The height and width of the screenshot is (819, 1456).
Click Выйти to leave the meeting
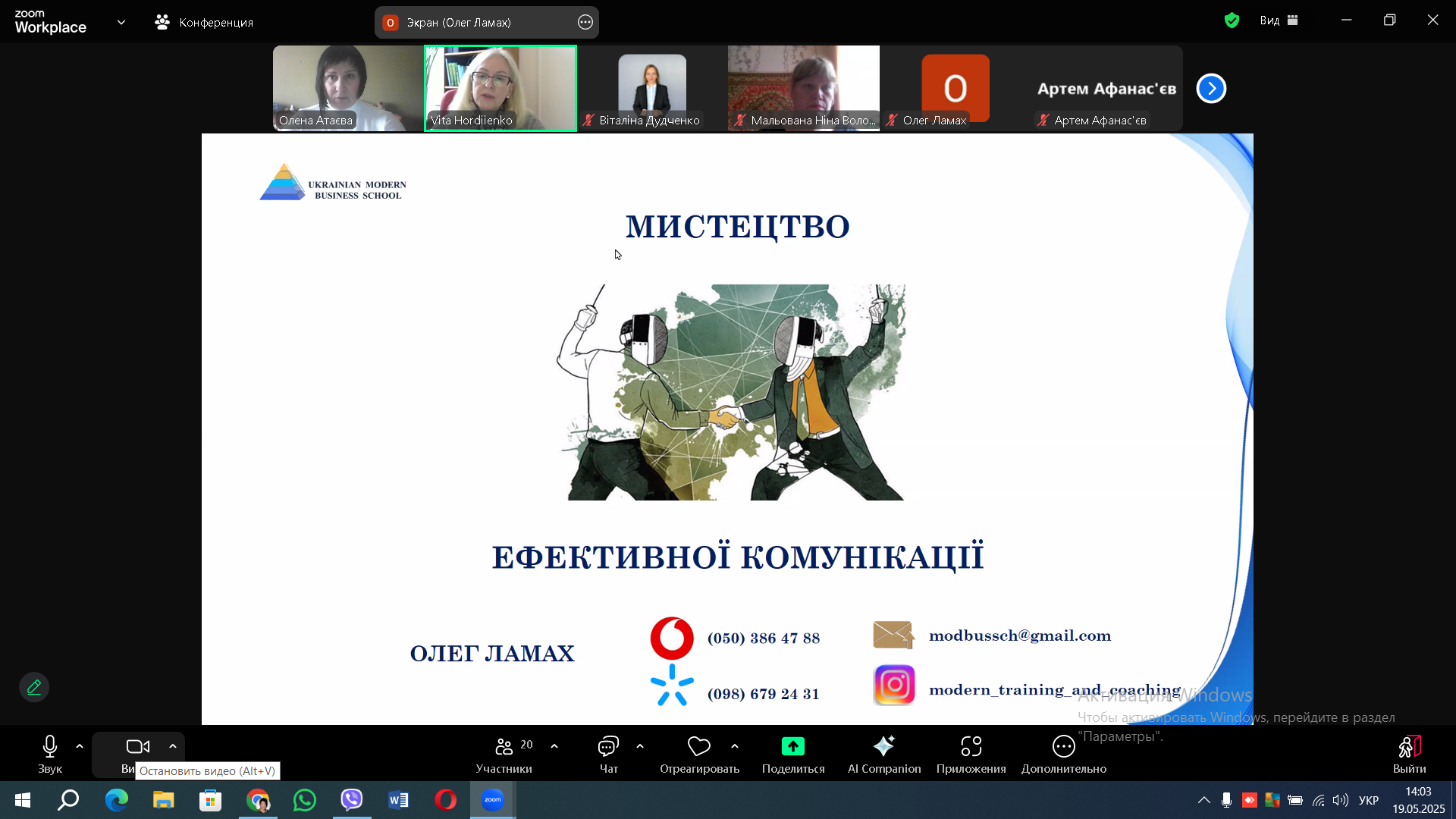coord(1409,754)
